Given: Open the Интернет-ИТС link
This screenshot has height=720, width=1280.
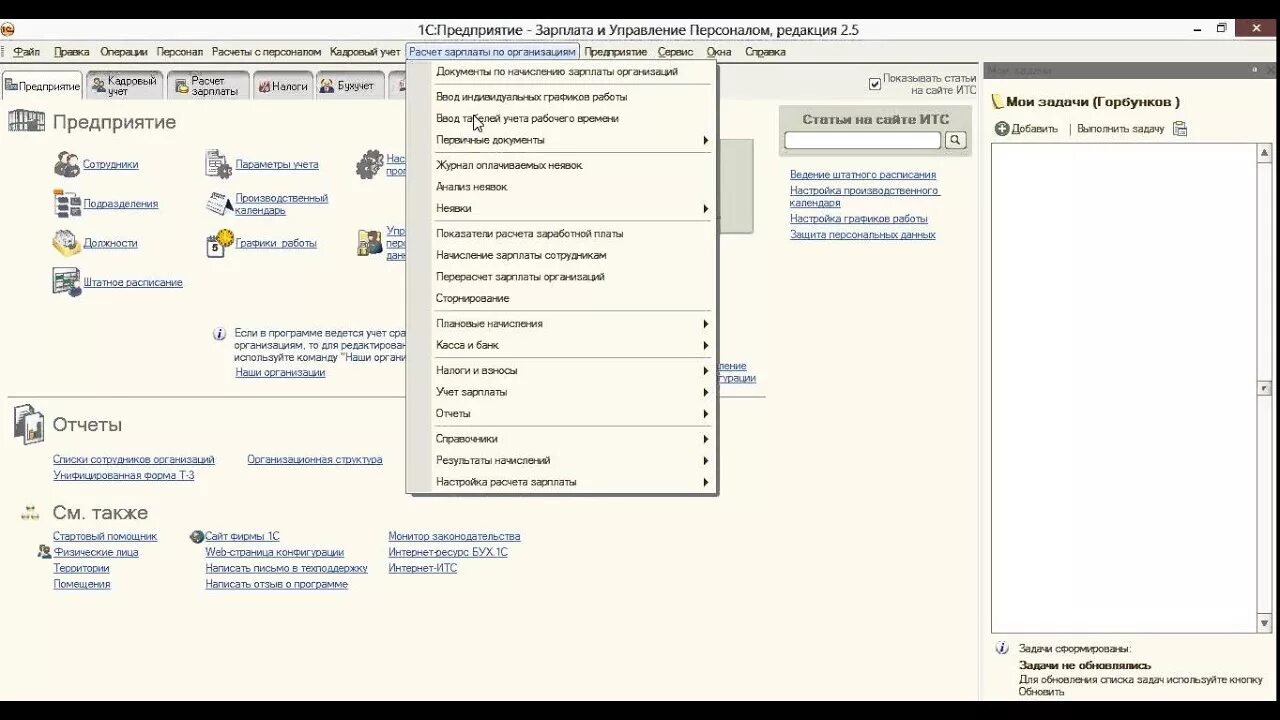Looking at the screenshot, I should point(423,568).
